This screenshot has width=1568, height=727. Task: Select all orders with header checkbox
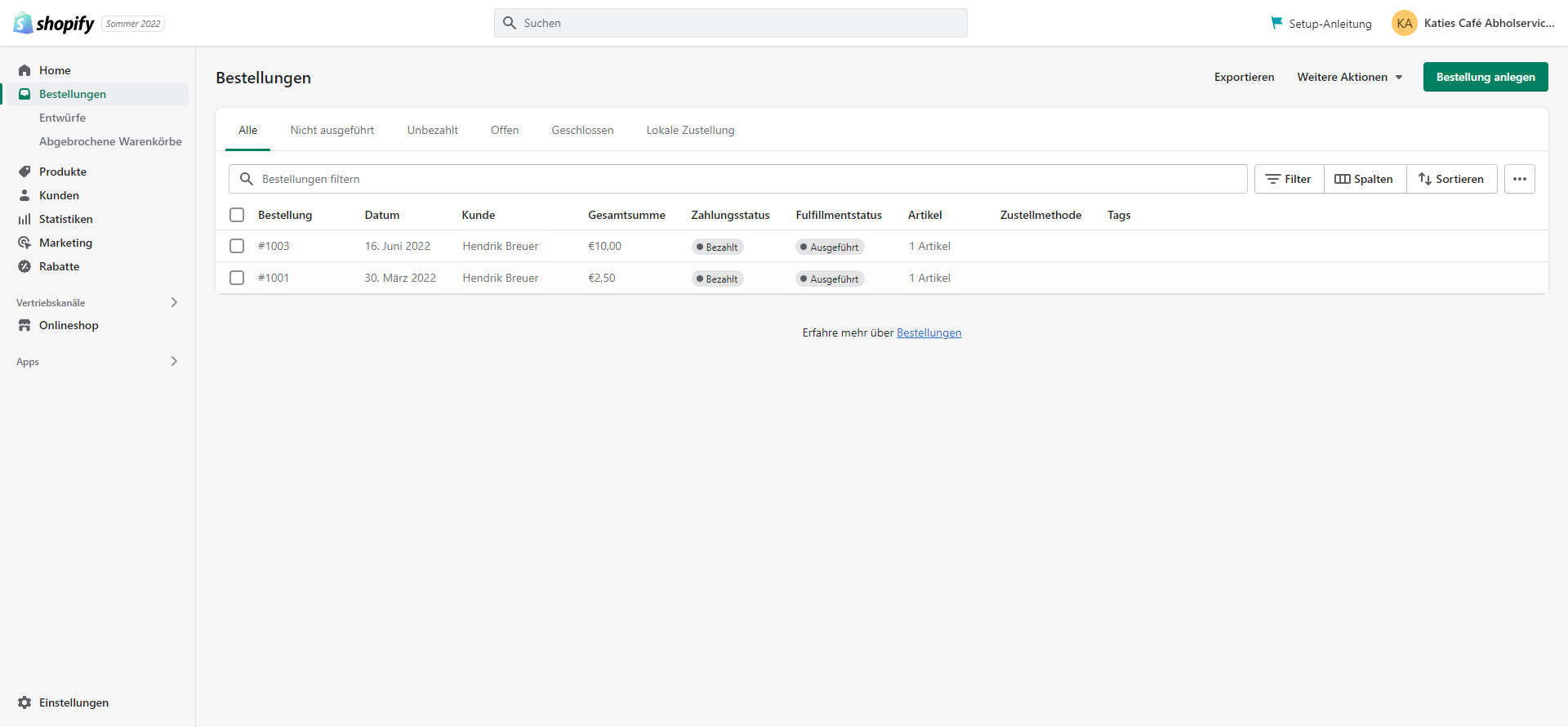tap(237, 215)
